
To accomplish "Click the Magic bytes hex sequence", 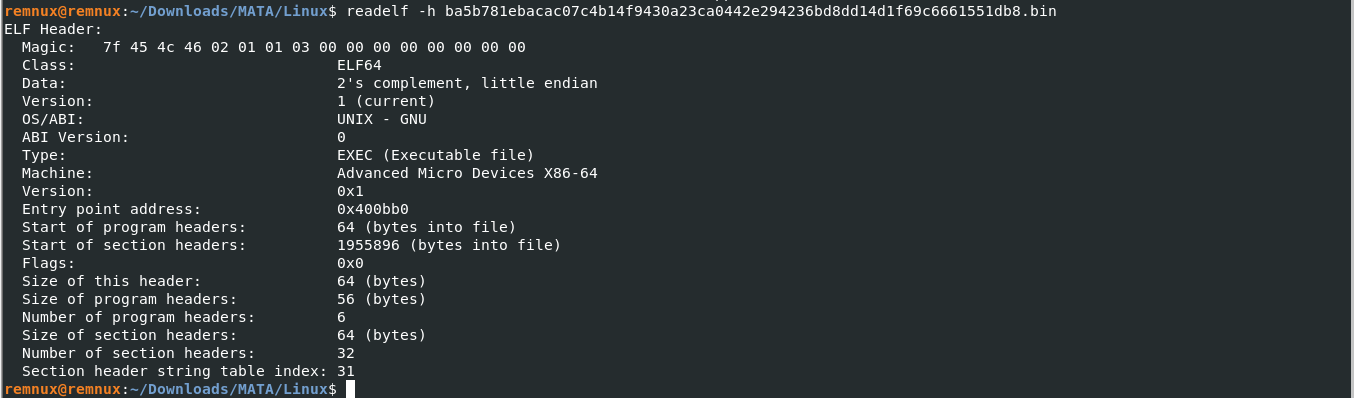I will pos(314,47).
